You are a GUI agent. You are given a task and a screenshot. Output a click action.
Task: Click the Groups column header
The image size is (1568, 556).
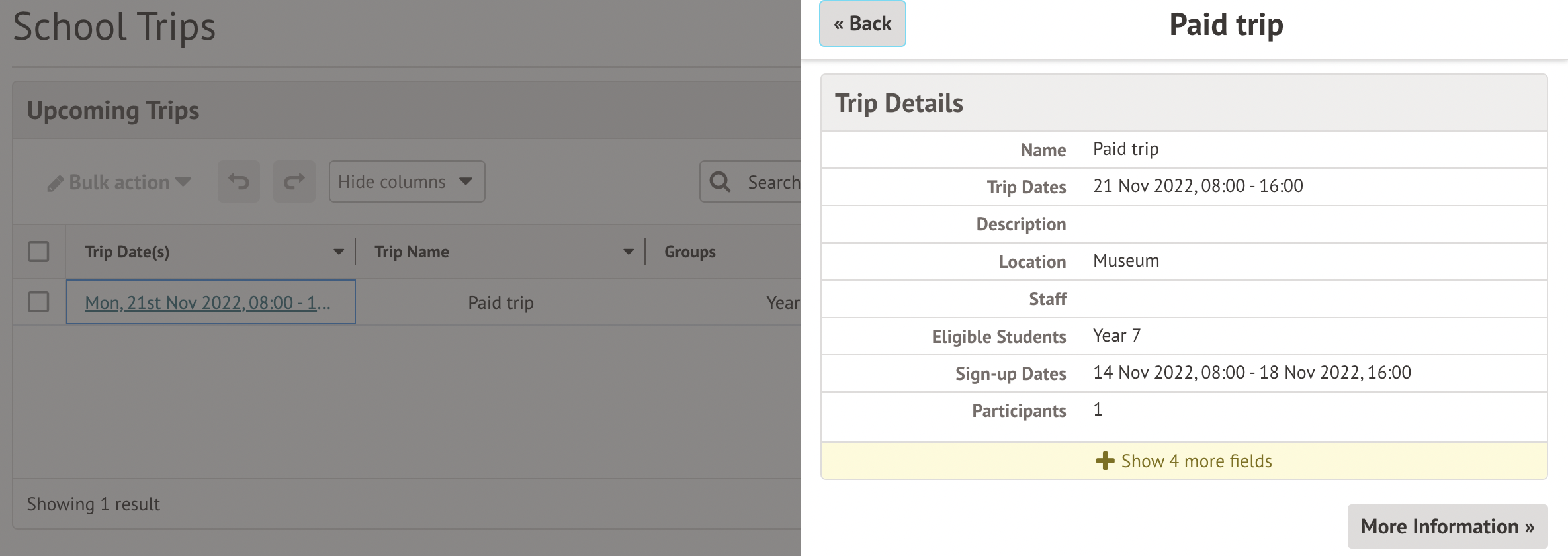pyautogui.click(x=690, y=252)
